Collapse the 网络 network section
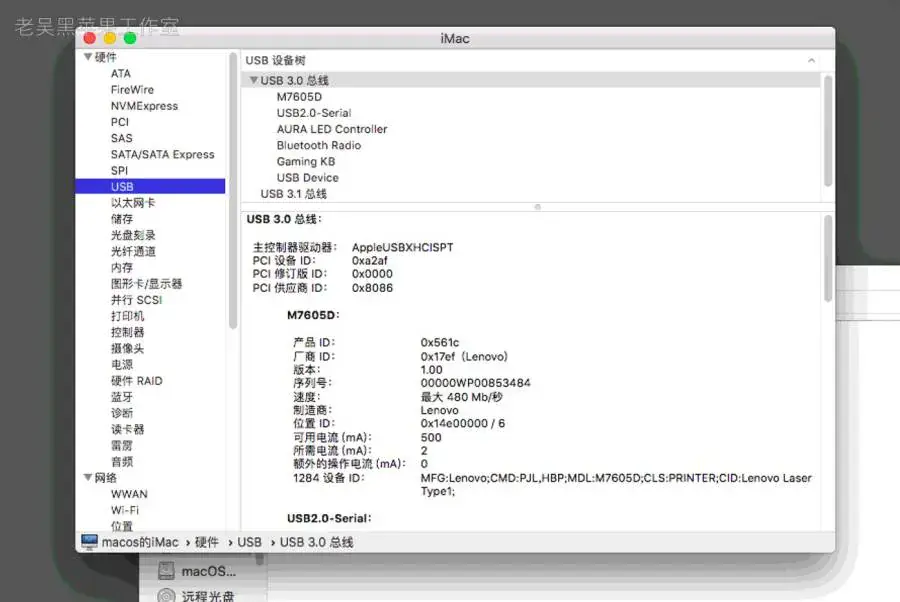 point(88,477)
